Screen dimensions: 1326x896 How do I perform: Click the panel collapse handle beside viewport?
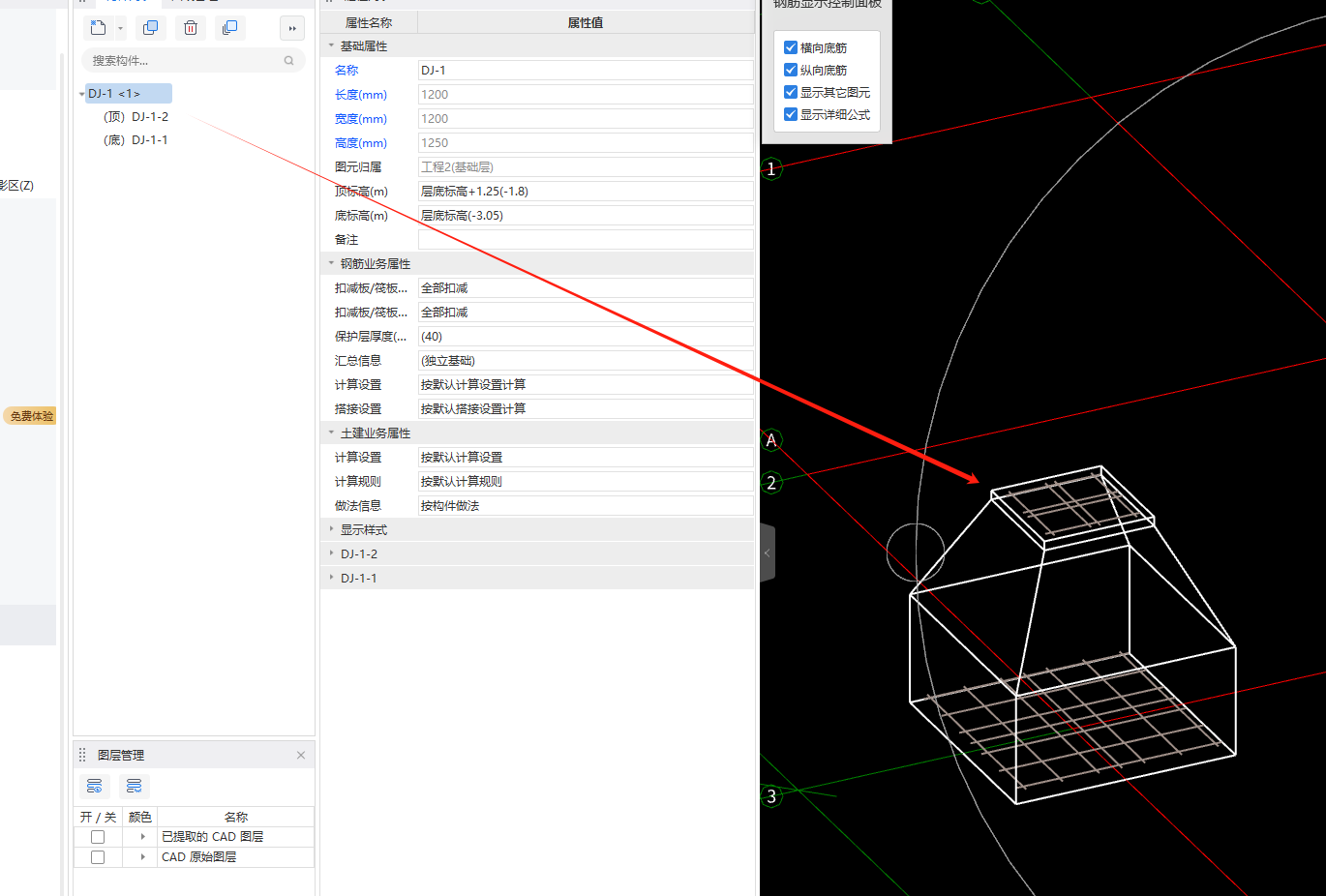(x=768, y=553)
